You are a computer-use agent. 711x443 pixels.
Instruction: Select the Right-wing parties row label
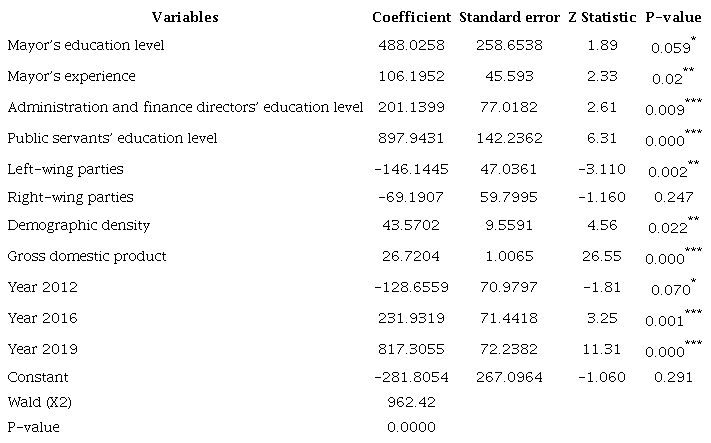click(x=70, y=197)
